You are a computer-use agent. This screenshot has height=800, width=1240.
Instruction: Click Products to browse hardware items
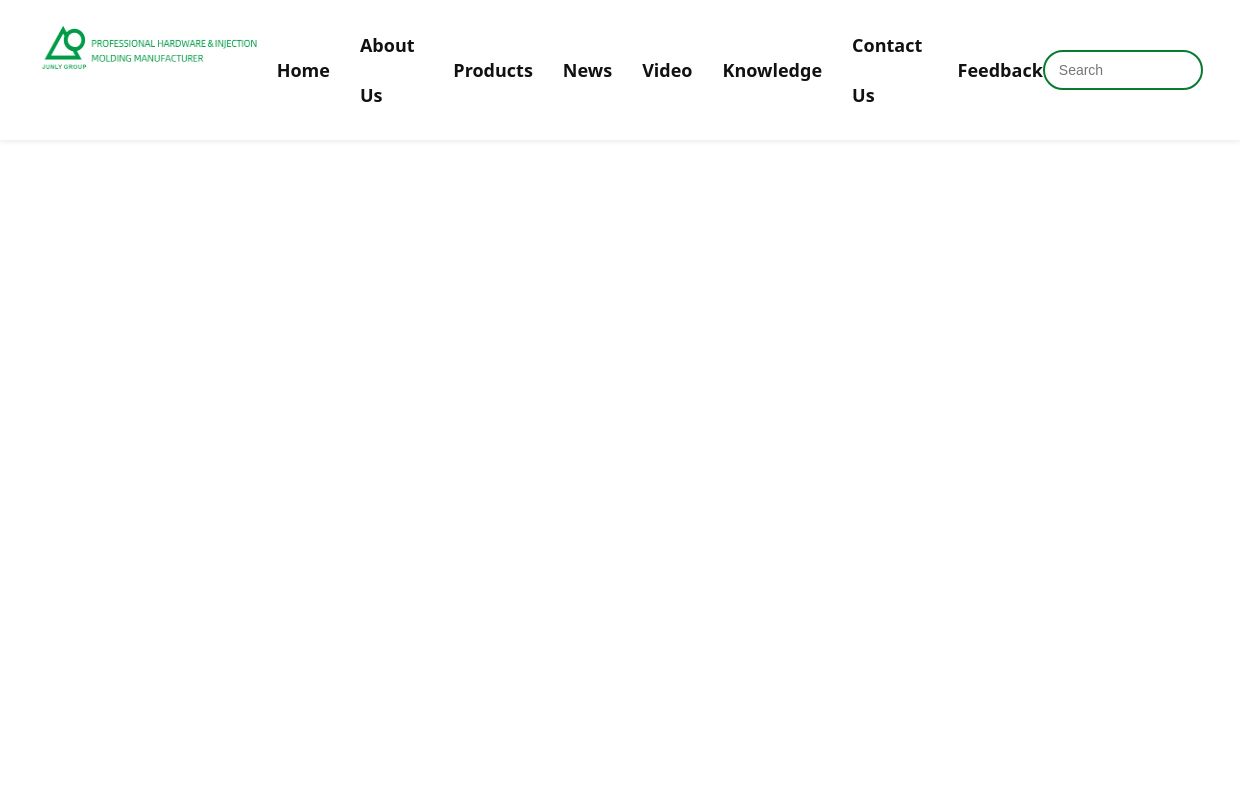493,70
